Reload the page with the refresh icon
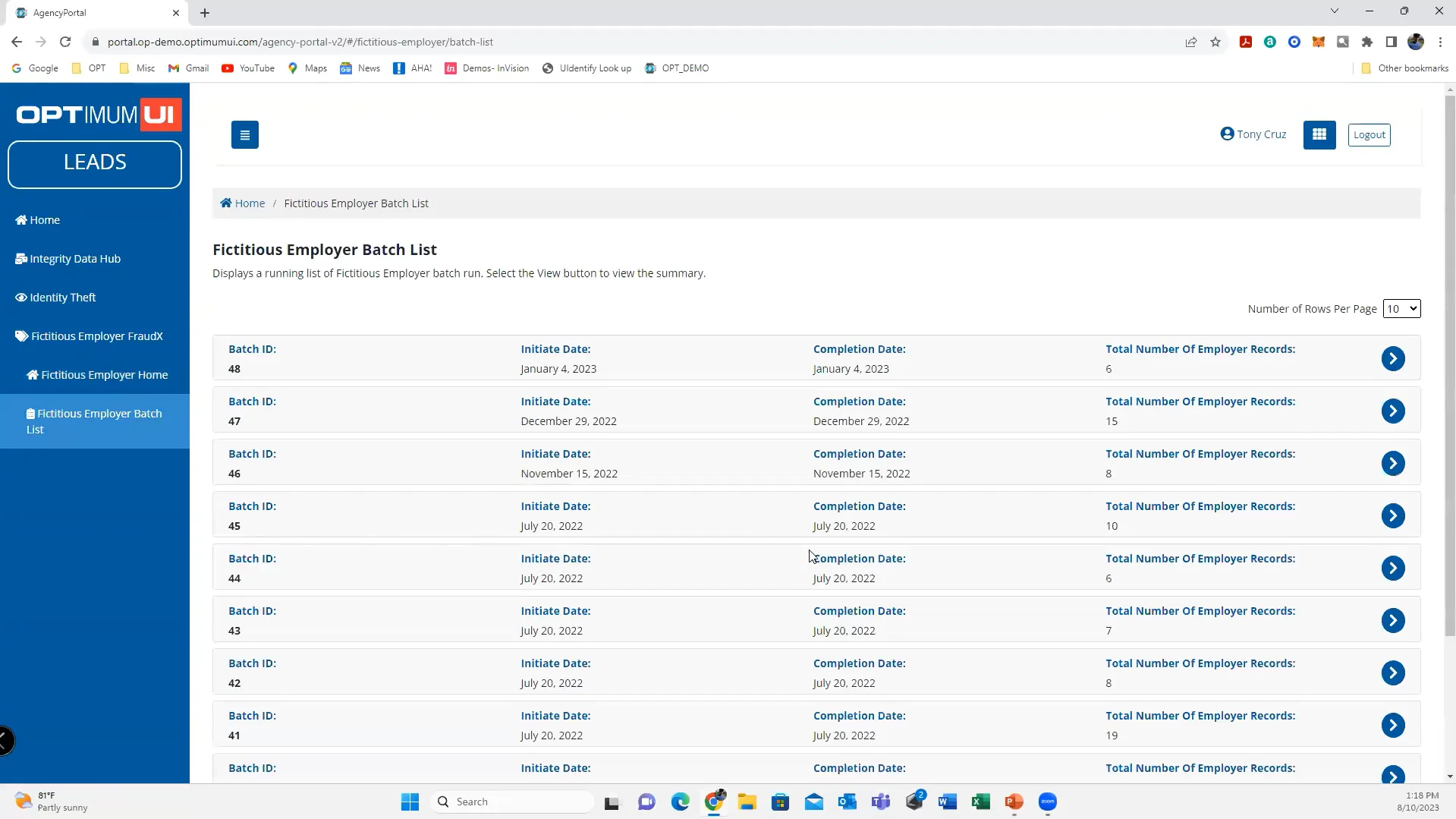The image size is (1456, 819). (x=65, y=42)
